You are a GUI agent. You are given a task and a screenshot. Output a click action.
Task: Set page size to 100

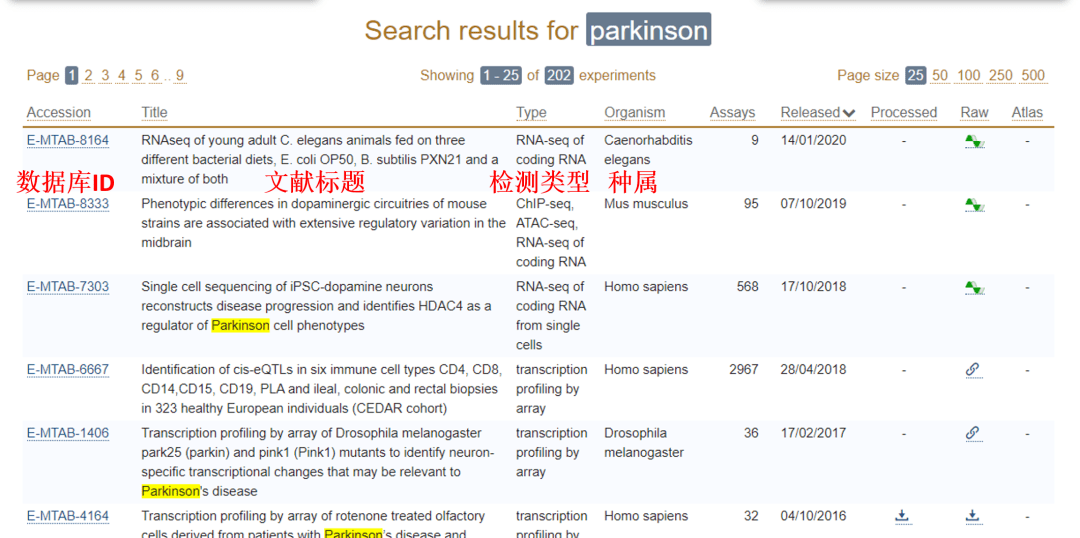click(x=969, y=75)
